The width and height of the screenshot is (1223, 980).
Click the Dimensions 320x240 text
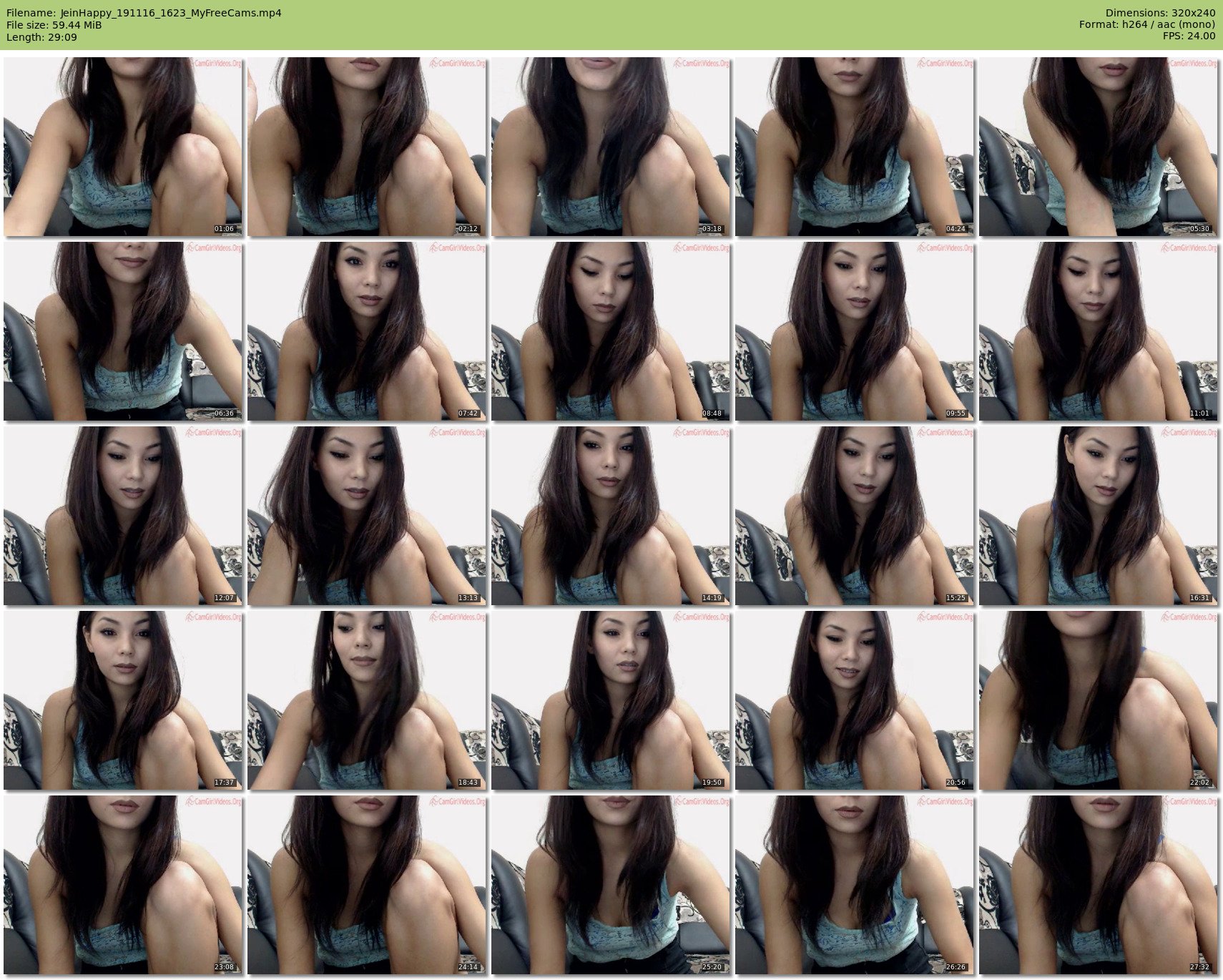pyautogui.click(x=1160, y=13)
